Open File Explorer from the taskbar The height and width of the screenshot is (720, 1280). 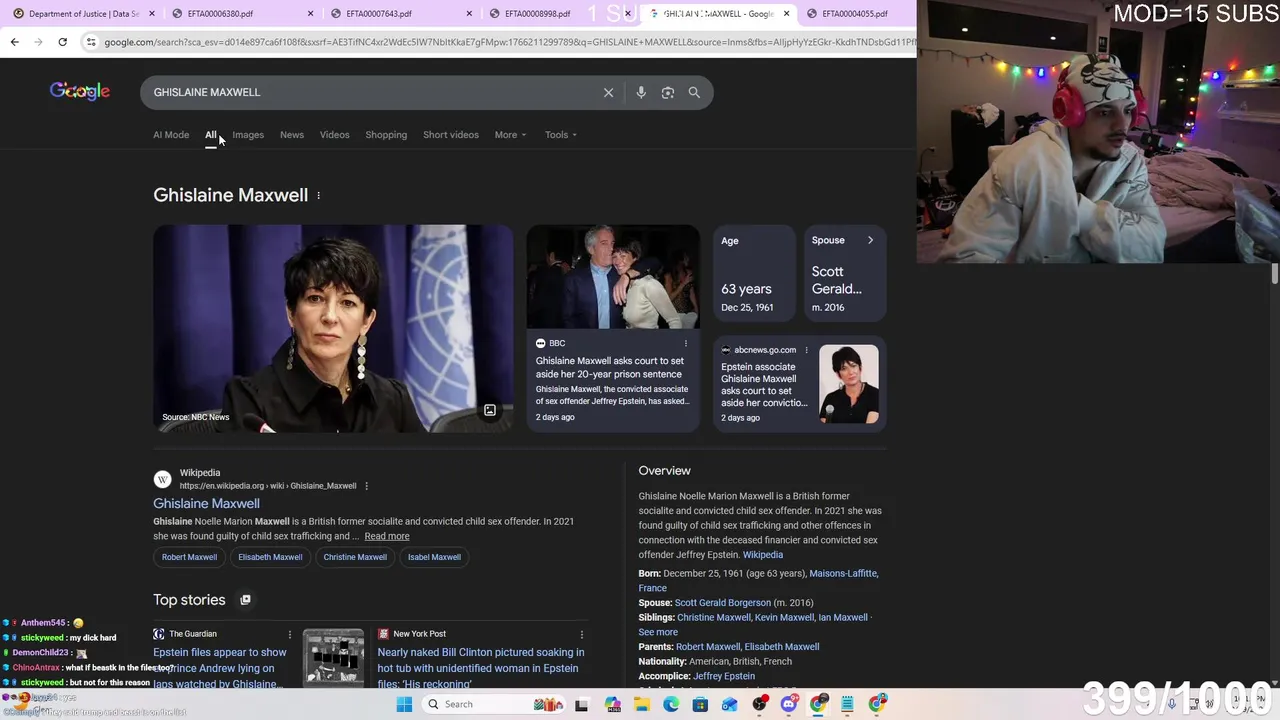click(x=642, y=704)
